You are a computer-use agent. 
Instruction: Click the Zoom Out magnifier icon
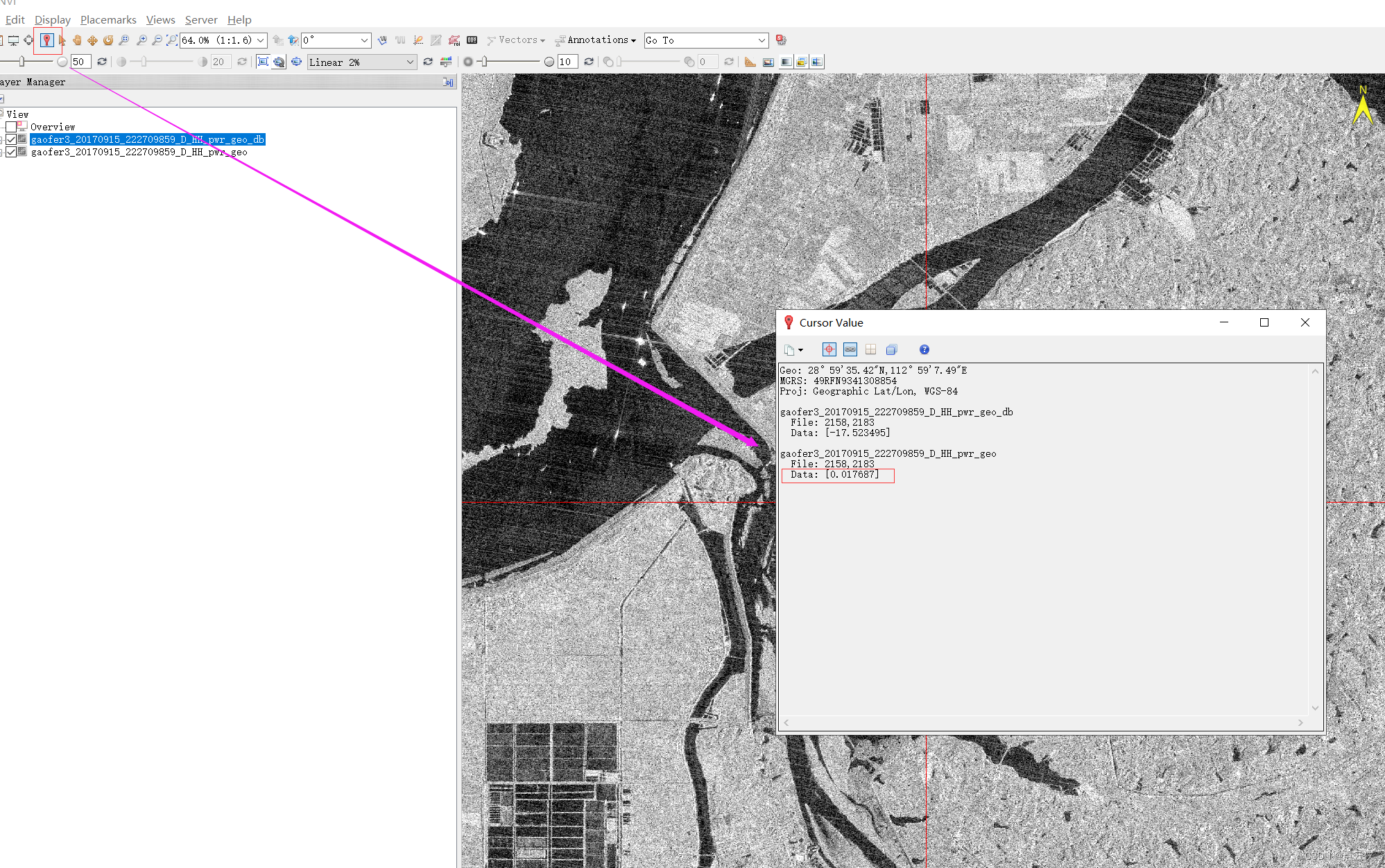pyautogui.click(x=157, y=40)
